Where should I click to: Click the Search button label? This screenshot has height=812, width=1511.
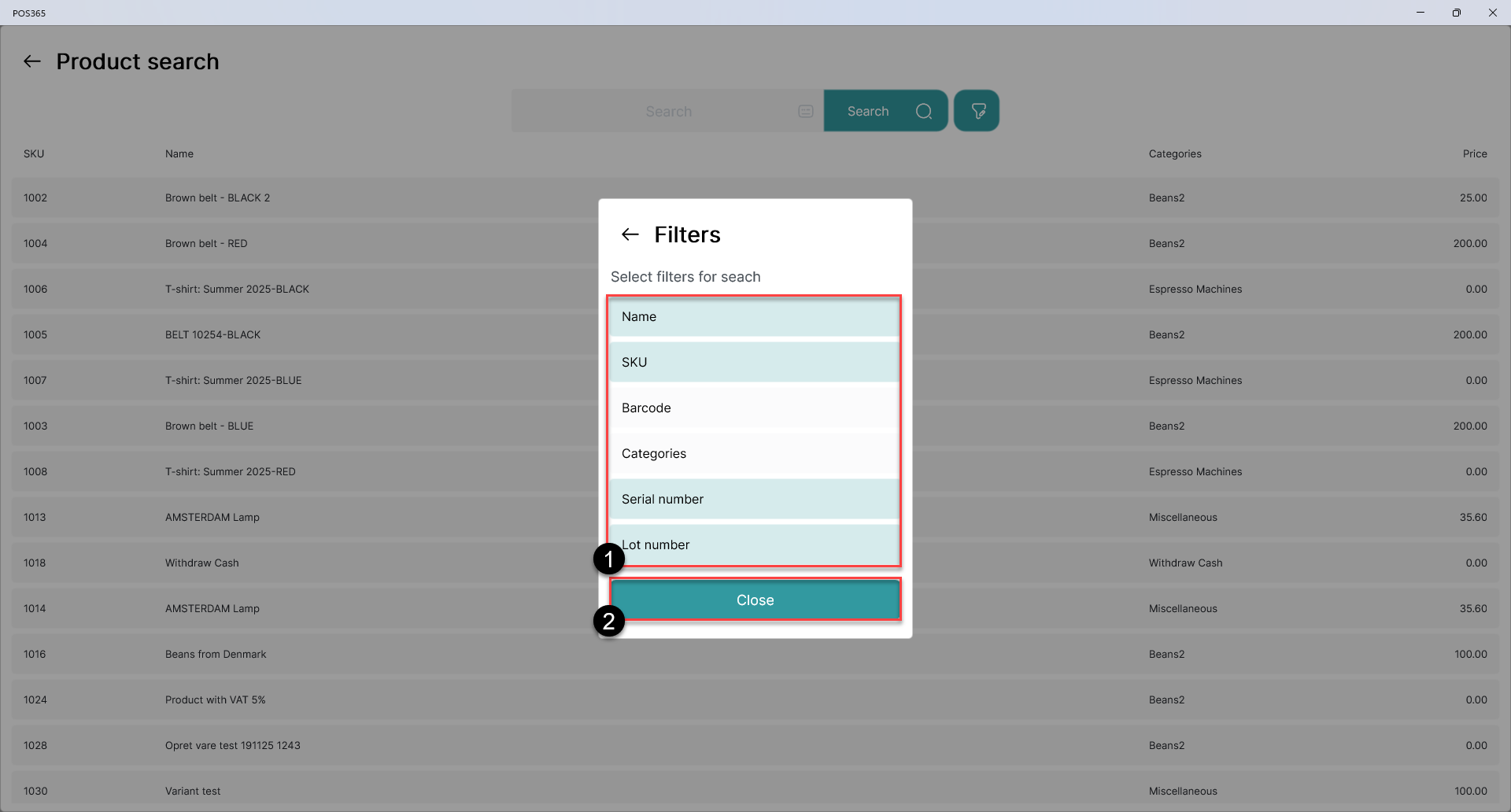point(868,111)
